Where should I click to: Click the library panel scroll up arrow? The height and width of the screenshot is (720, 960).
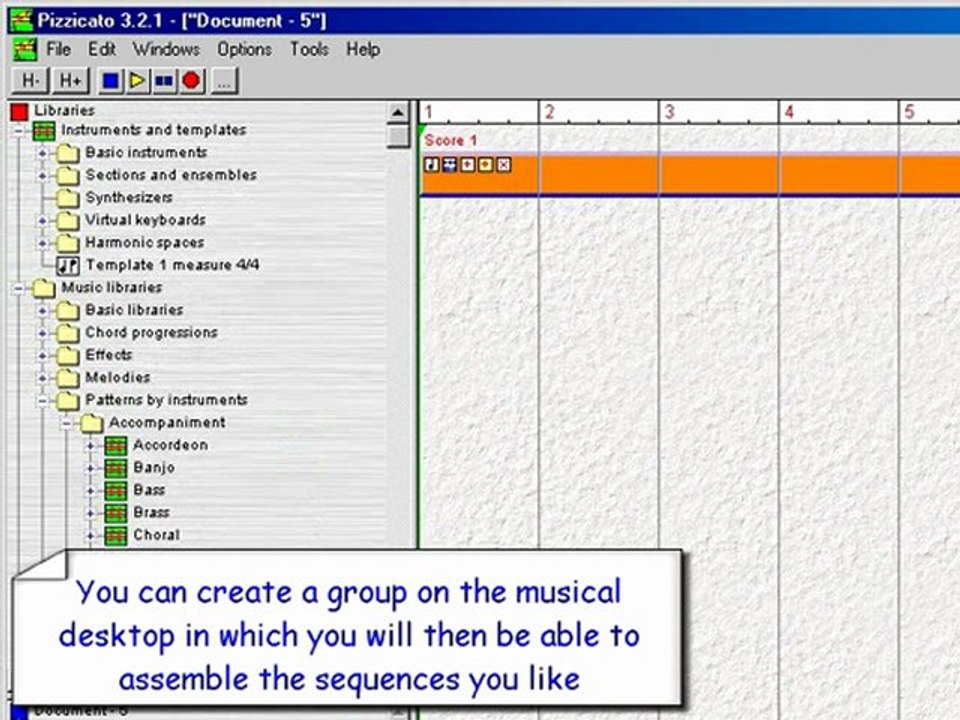(x=398, y=113)
